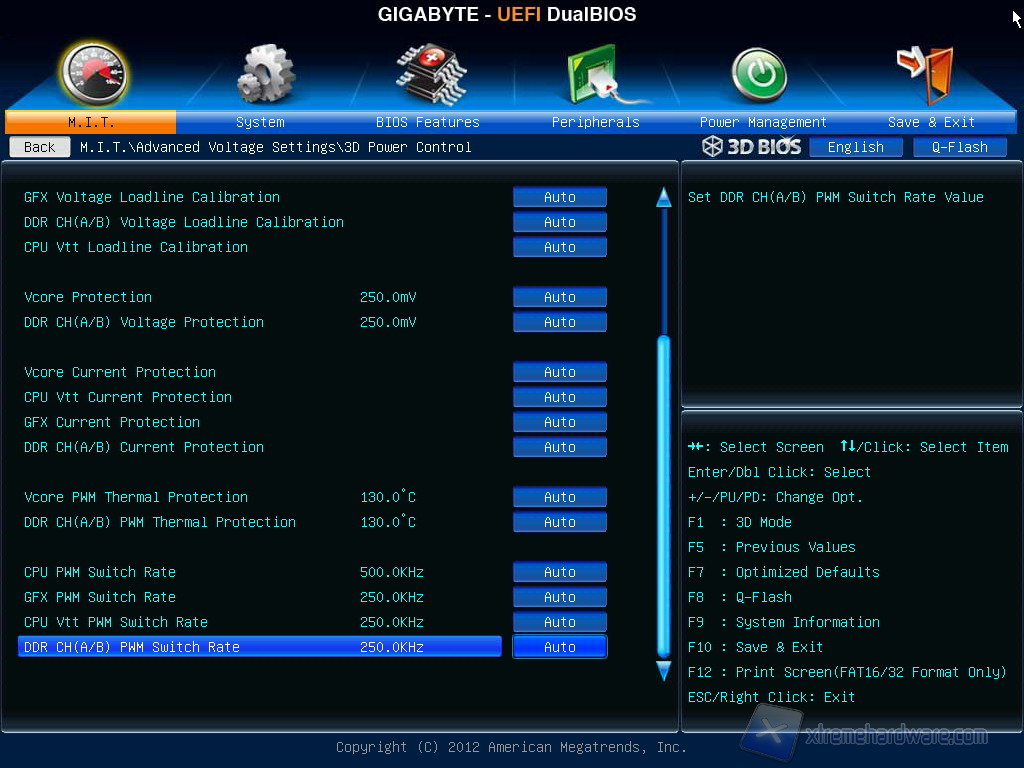Click the Save & Exit door icon

tap(925, 74)
